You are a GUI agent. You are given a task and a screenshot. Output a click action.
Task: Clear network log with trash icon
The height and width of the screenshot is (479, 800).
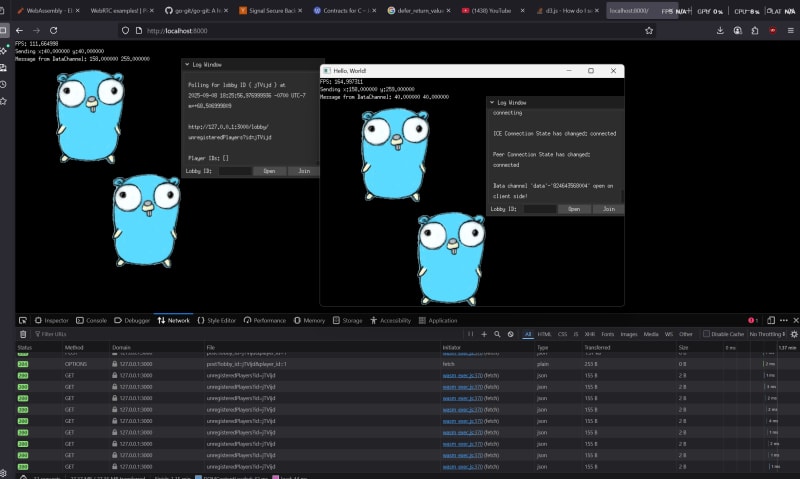click(22, 333)
